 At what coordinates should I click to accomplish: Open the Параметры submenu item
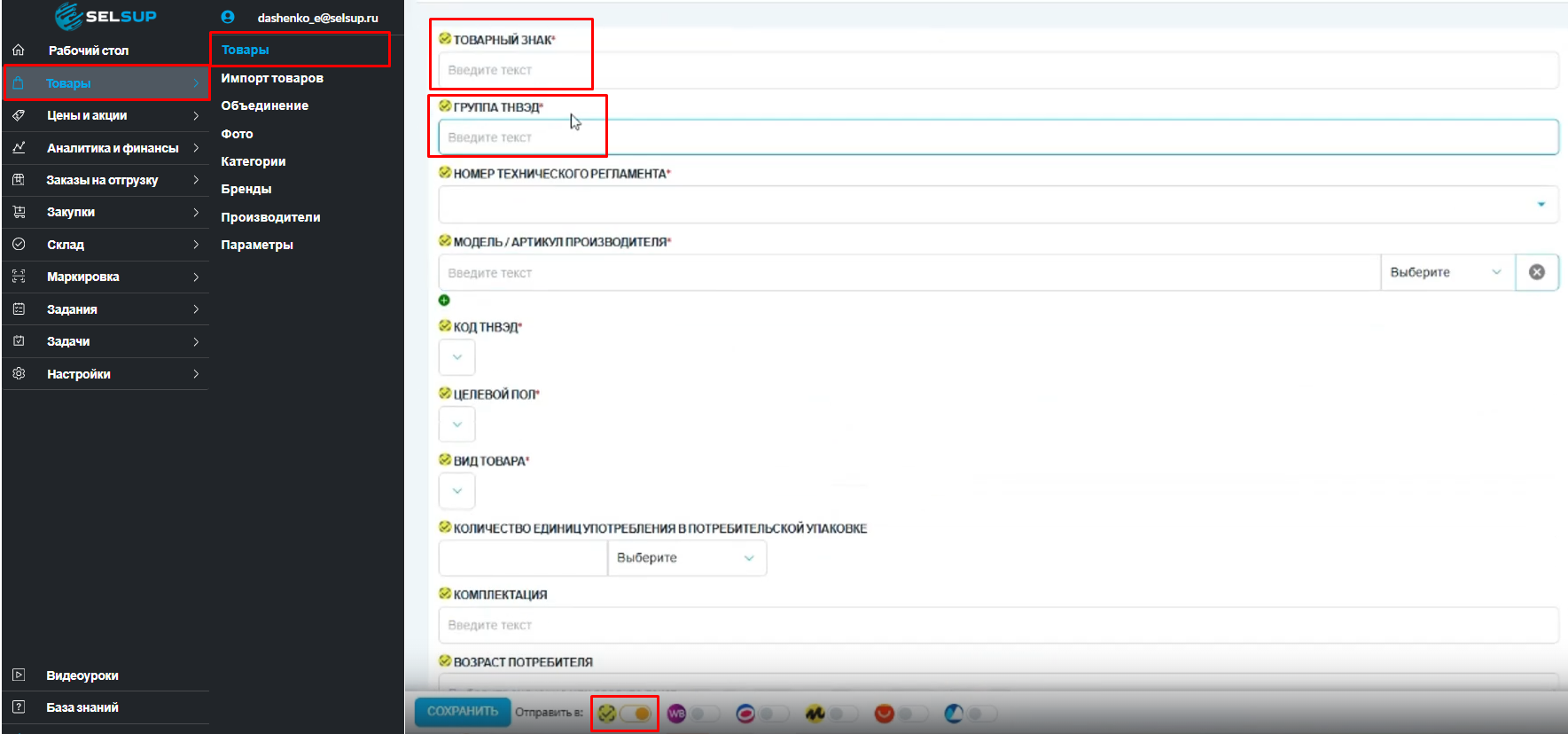coord(257,245)
